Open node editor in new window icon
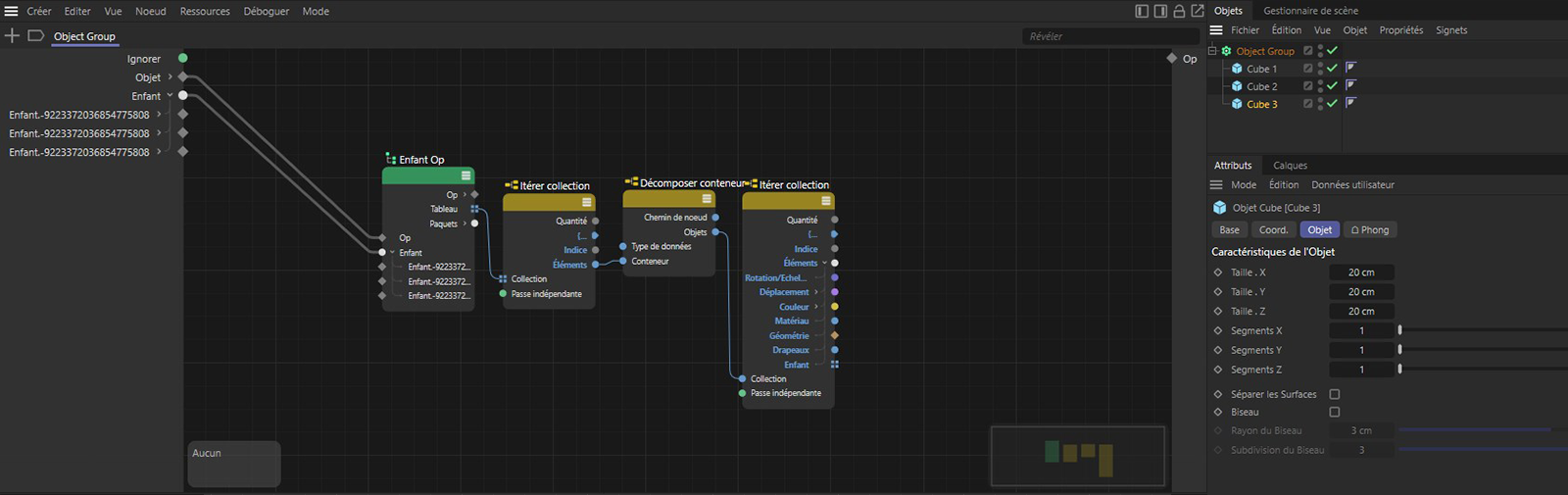1568x495 pixels. [x=1197, y=11]
